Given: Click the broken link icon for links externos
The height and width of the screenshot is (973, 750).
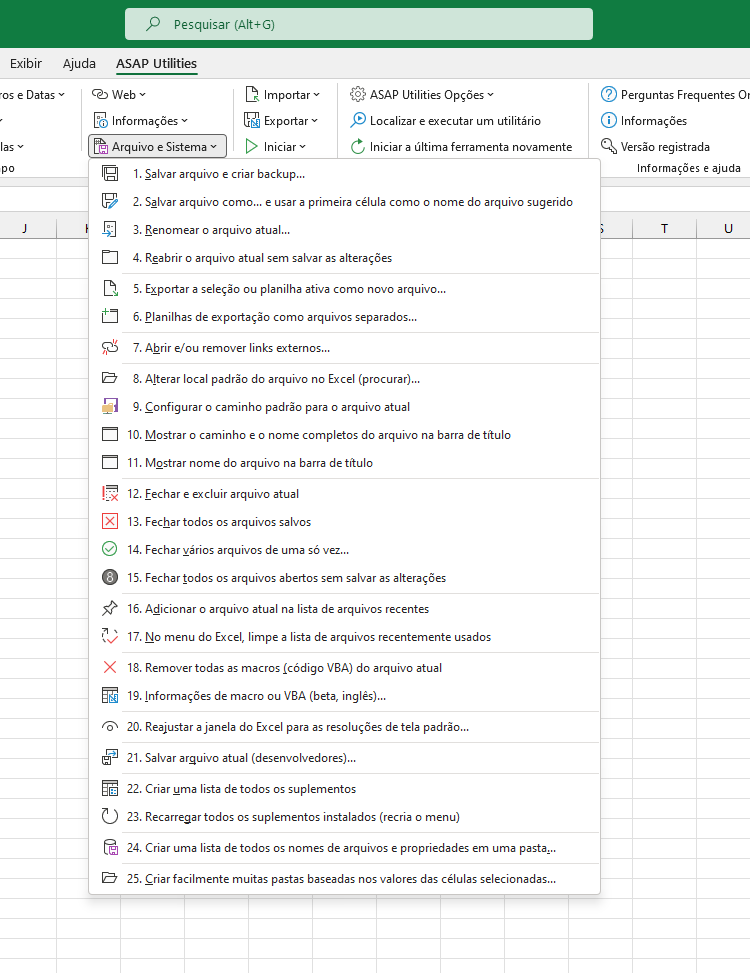Looking at the screenshot, I should coord(110,348).
